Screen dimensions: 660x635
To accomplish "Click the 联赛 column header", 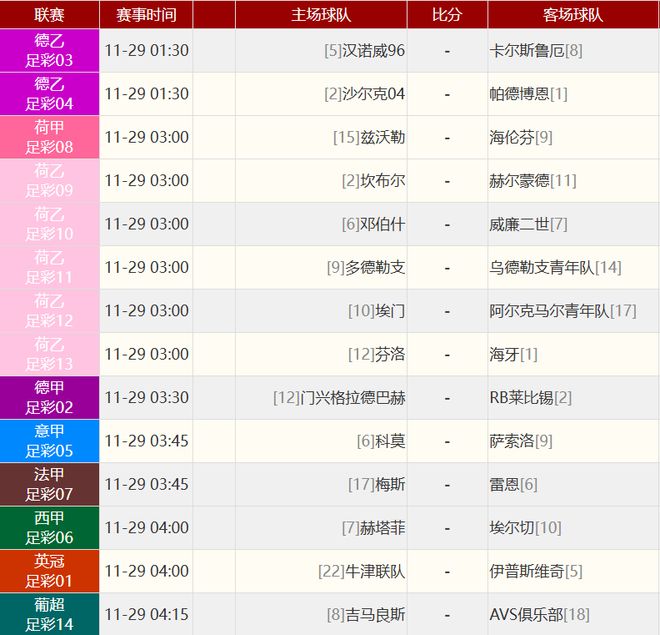I will click(x=49, y=14).
